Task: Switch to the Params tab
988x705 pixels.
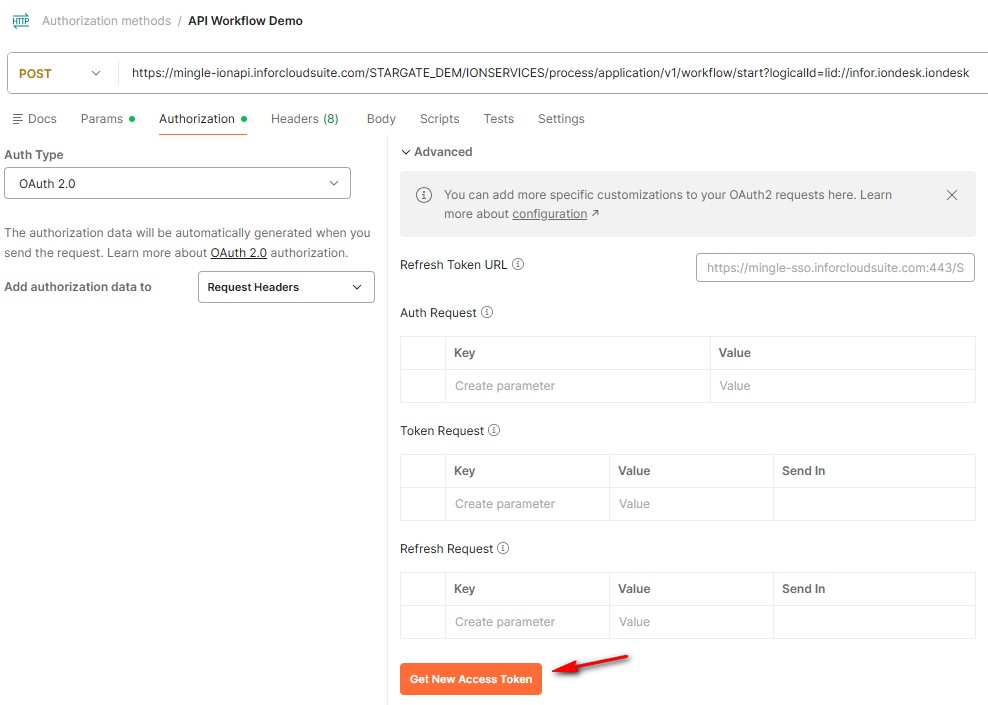Action: click(x=102, y=119)
